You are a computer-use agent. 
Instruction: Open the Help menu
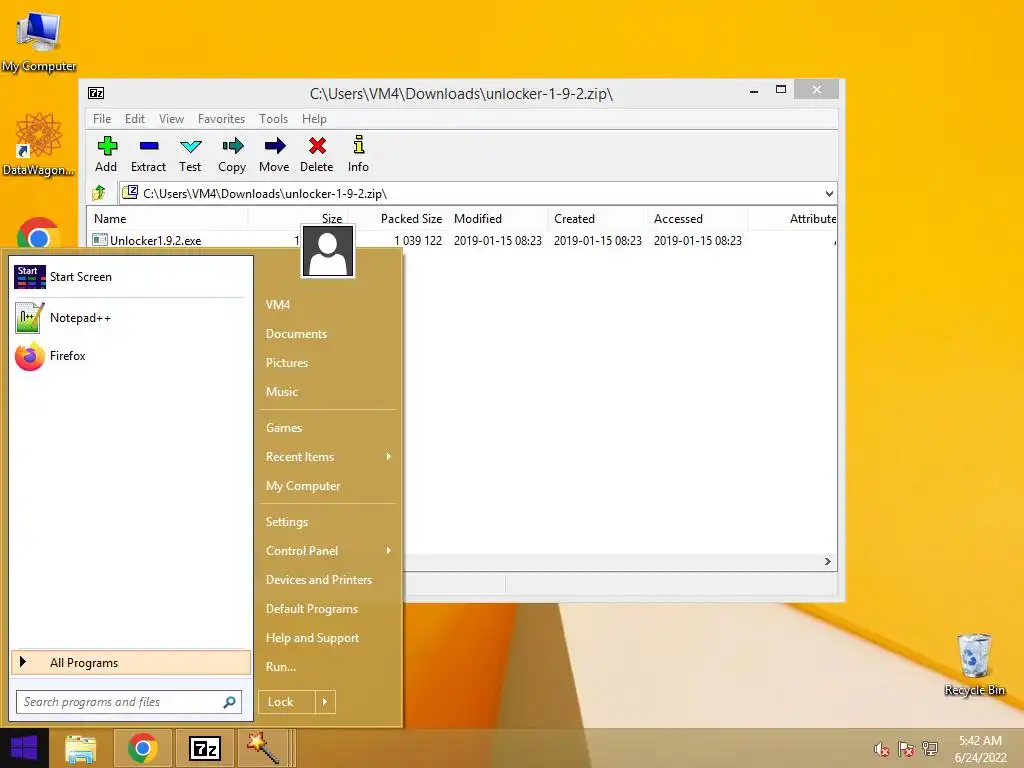point(314,119)
